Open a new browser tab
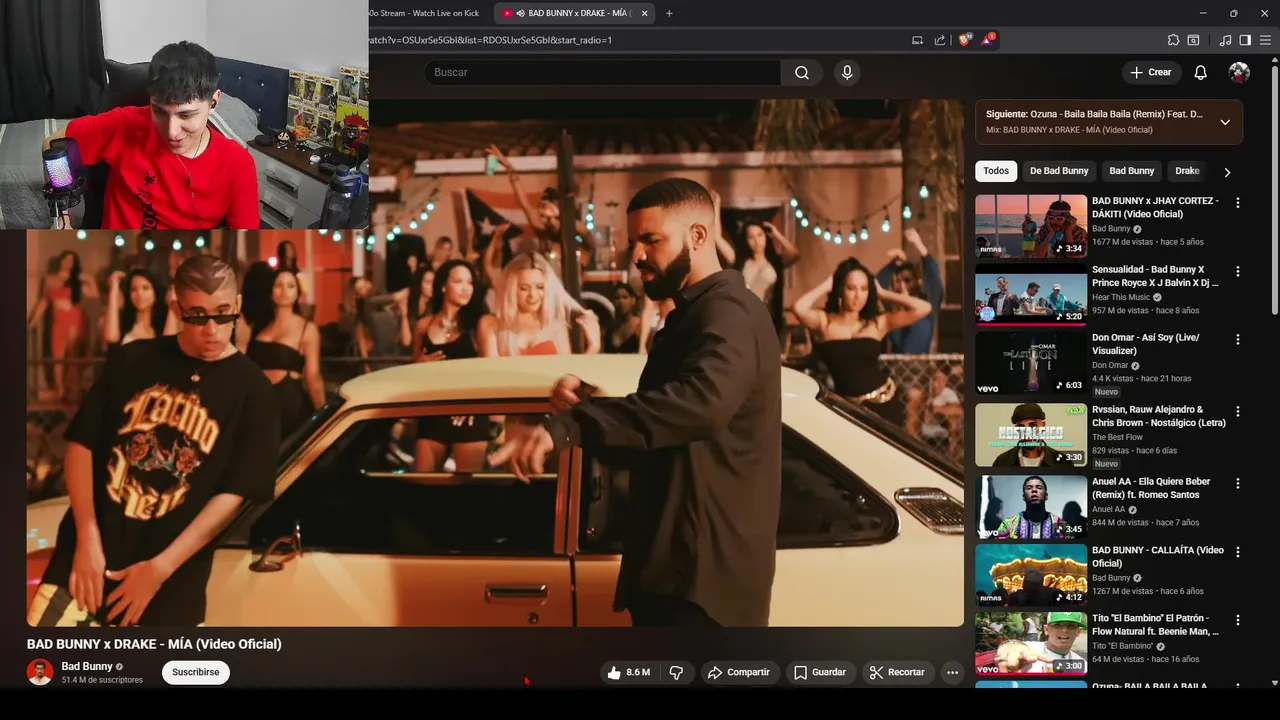The image size is (1280, 720). pyautogui.click(x=669, y=13)
